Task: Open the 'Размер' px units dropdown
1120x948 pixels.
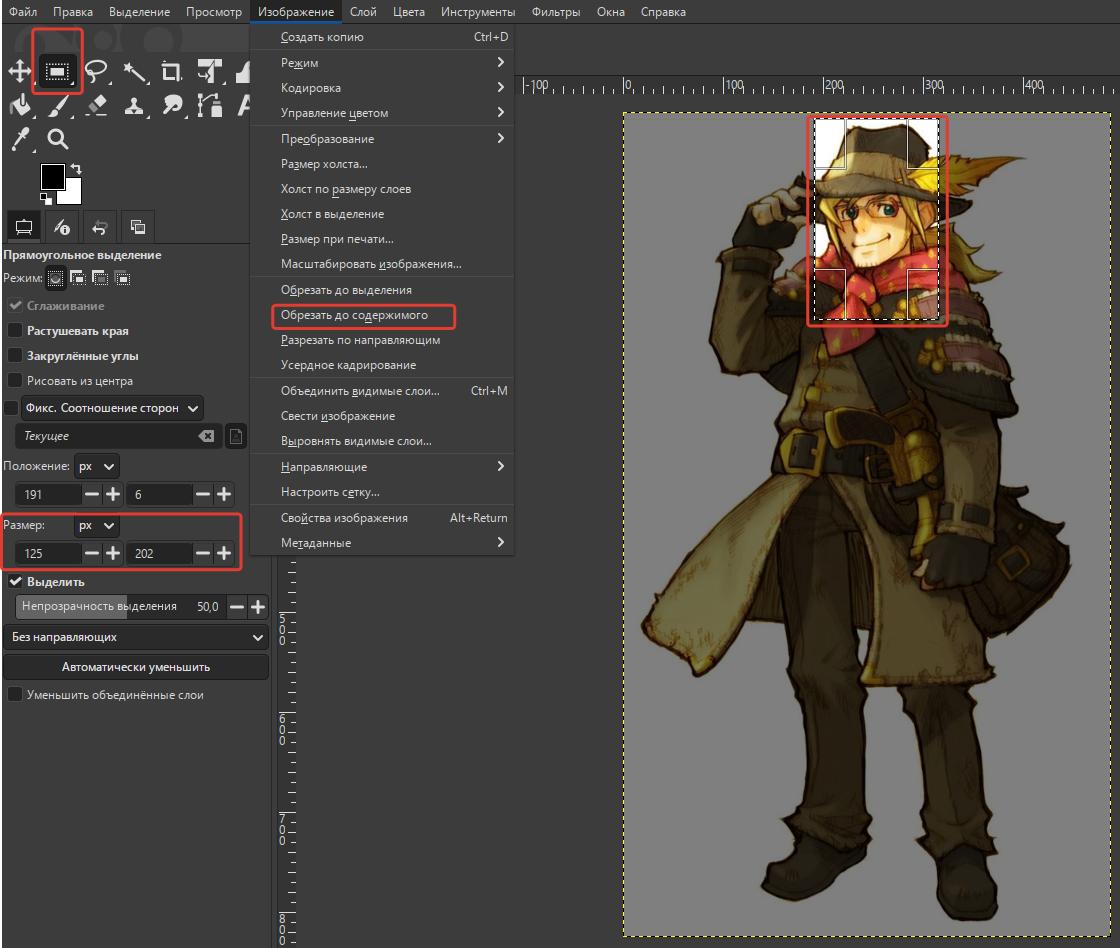Action: click(x=96, y=526)
